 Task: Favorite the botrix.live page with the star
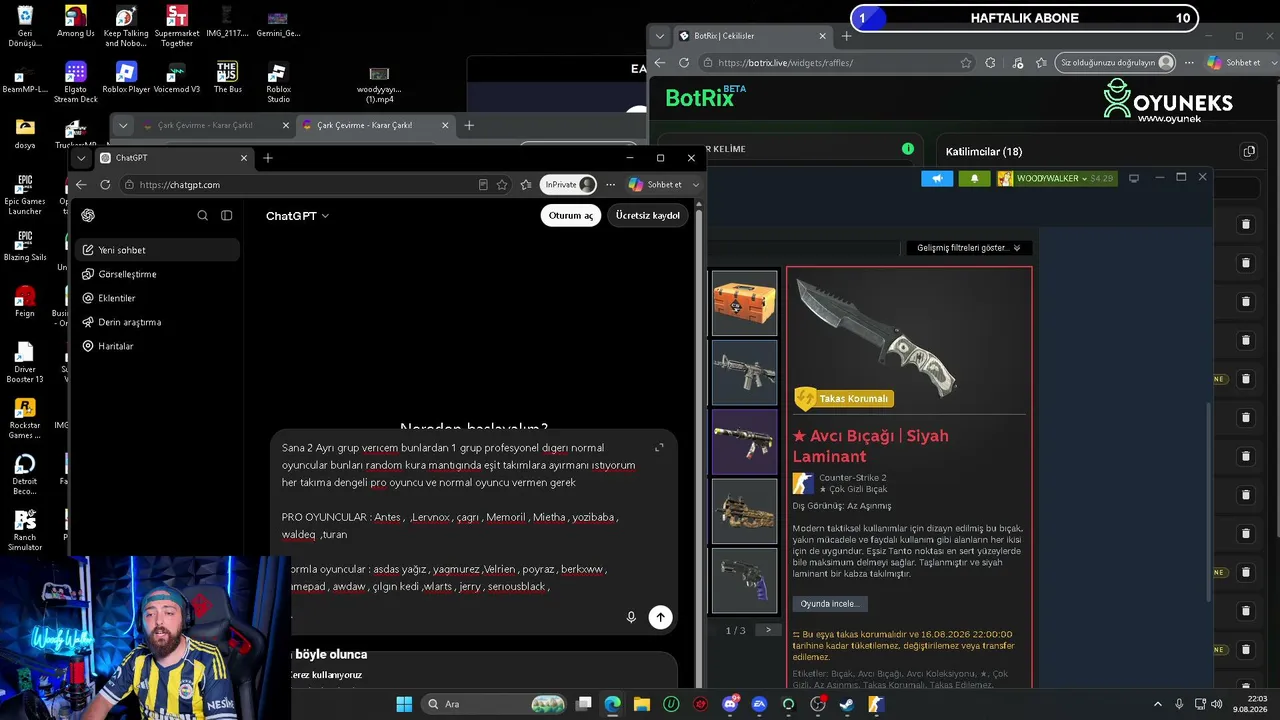click(x=966, y=63)
